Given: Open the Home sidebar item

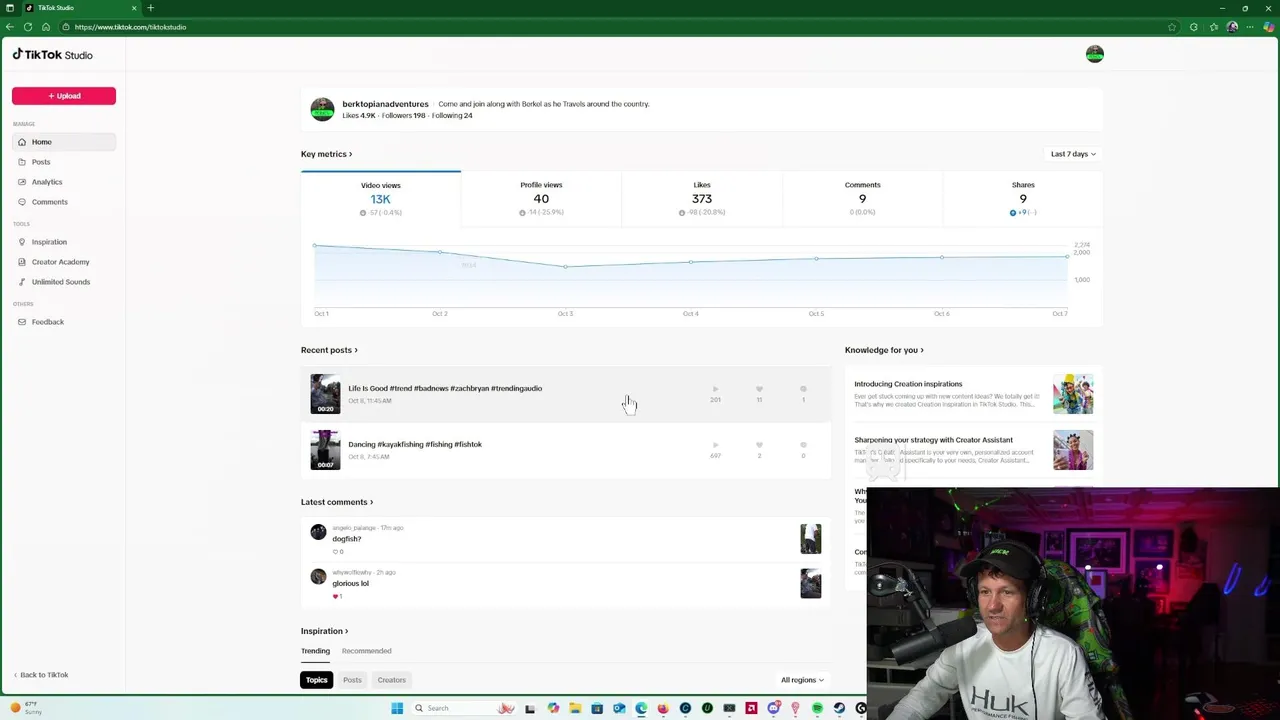Looking at the screenshot, I should [x=64, y=142].
